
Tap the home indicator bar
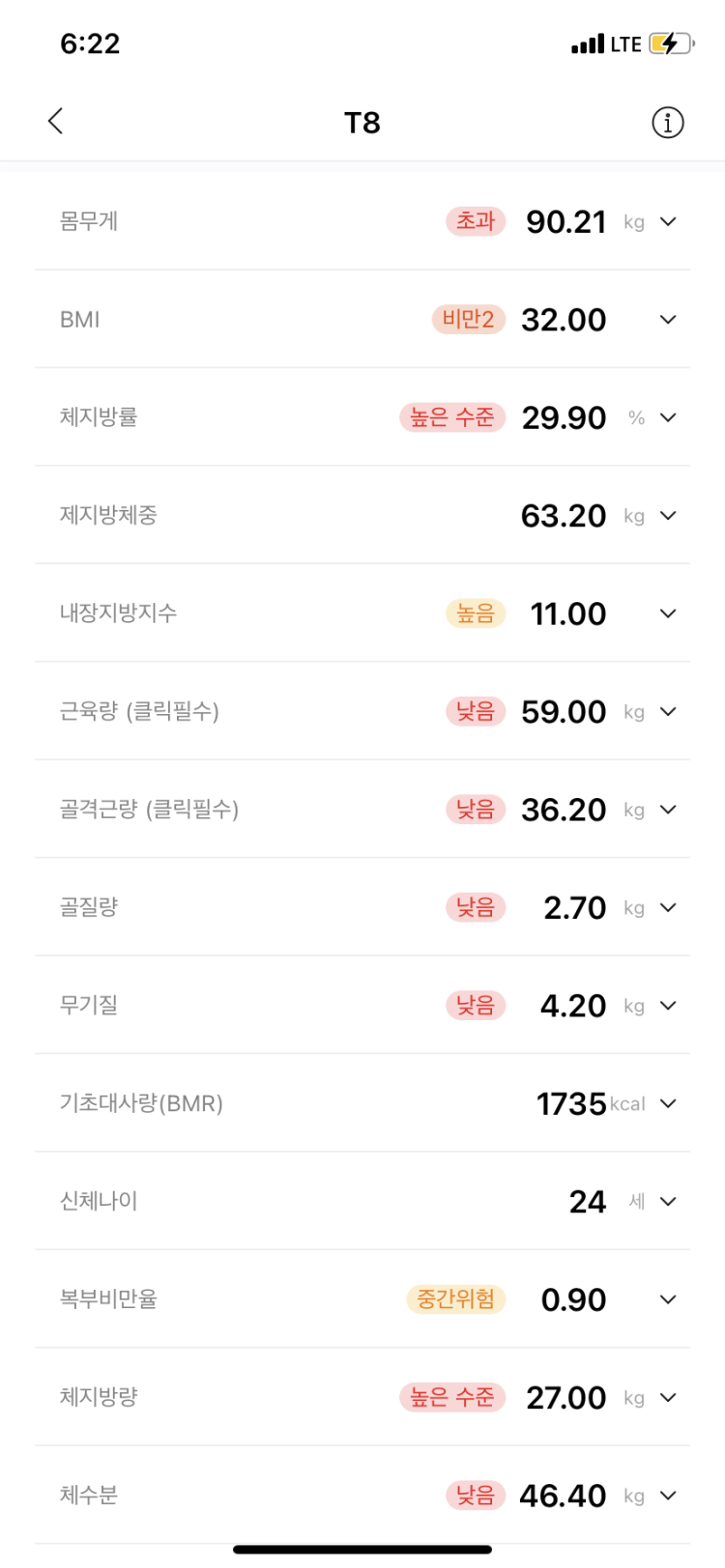point(362,1550)
